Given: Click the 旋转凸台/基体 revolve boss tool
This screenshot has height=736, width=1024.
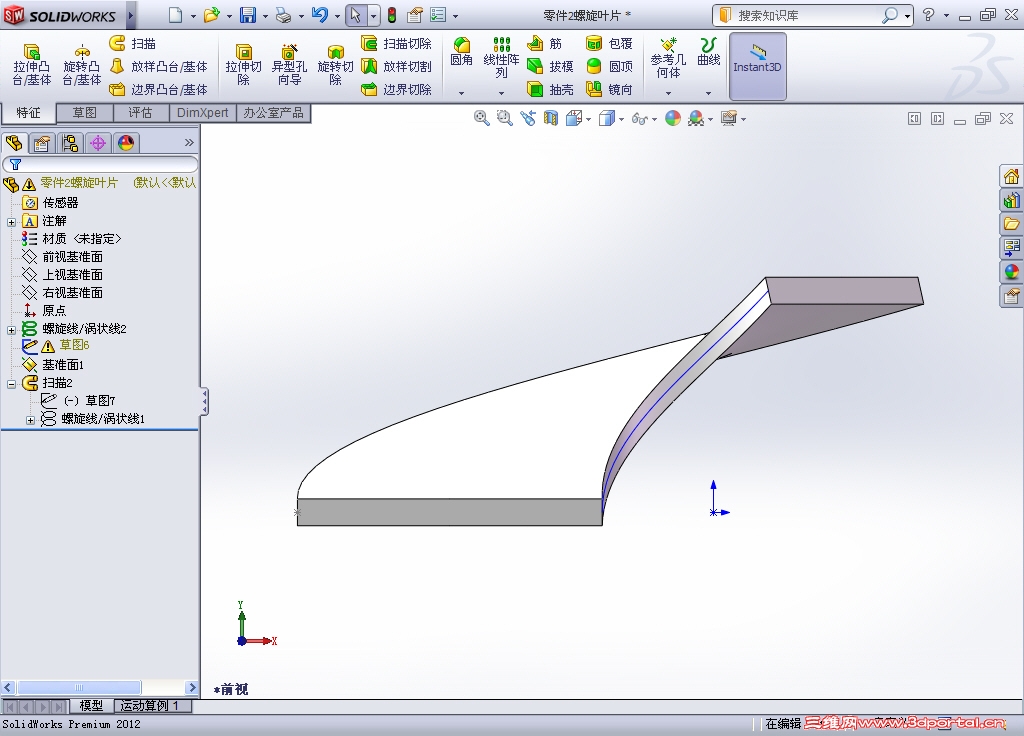Looking at the screenshot, I should click(82, 65).
